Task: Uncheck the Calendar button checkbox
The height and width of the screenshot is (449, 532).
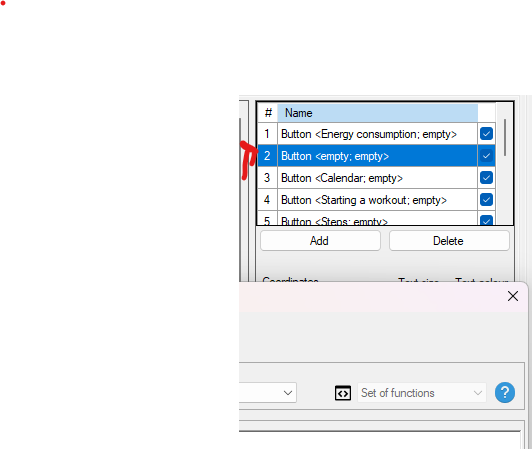Action: coord(486,177)
